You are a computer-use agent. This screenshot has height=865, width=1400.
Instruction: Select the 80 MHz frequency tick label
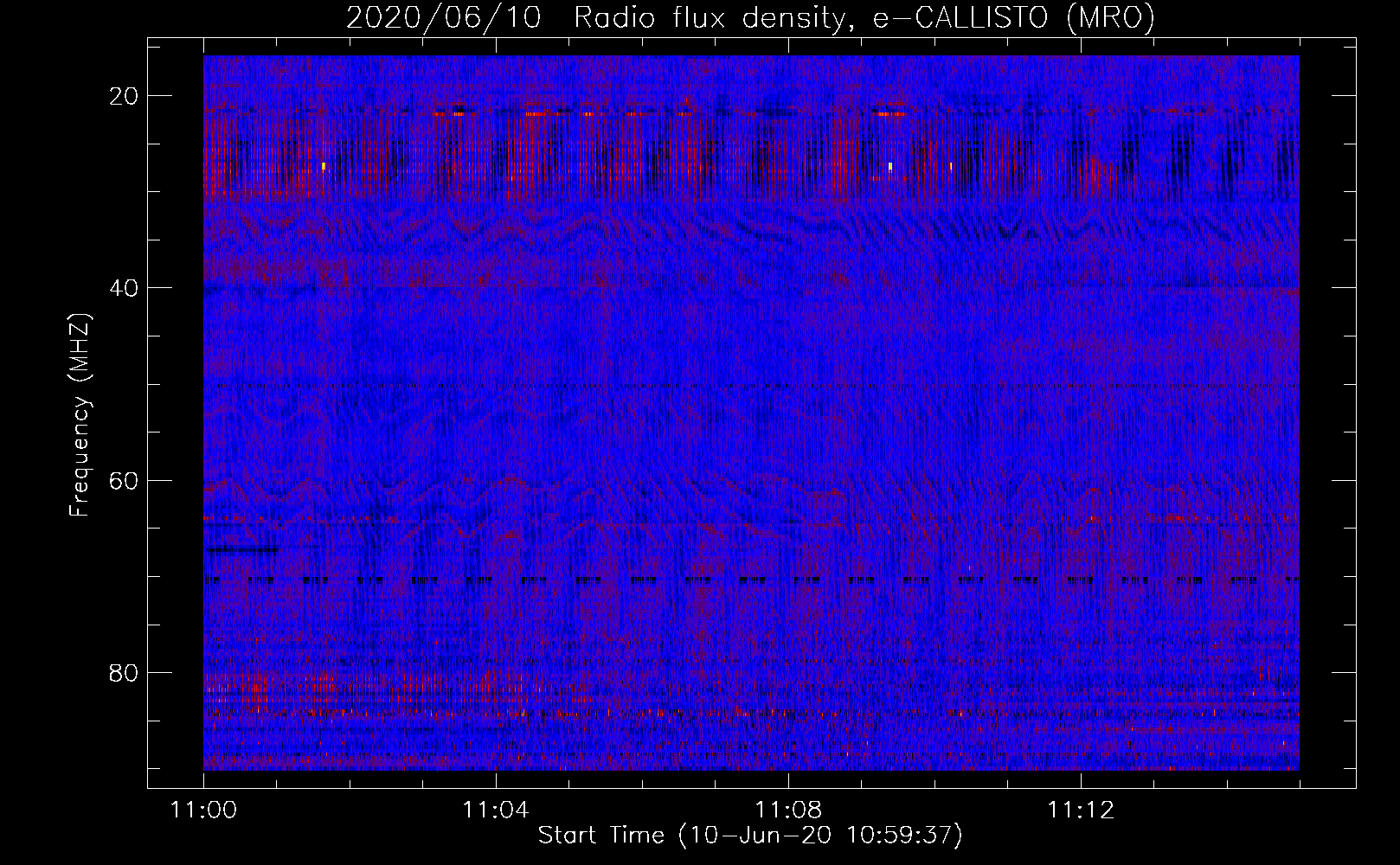[x=125, y=672]
